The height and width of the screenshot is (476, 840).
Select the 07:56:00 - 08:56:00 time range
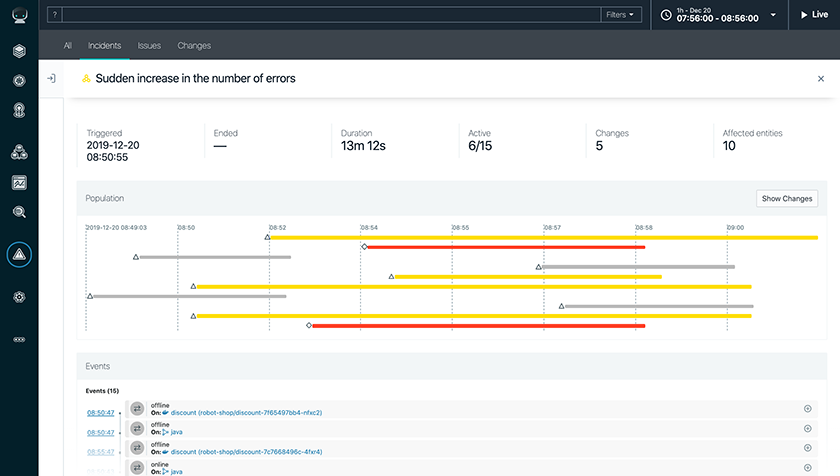coord(717,18)
